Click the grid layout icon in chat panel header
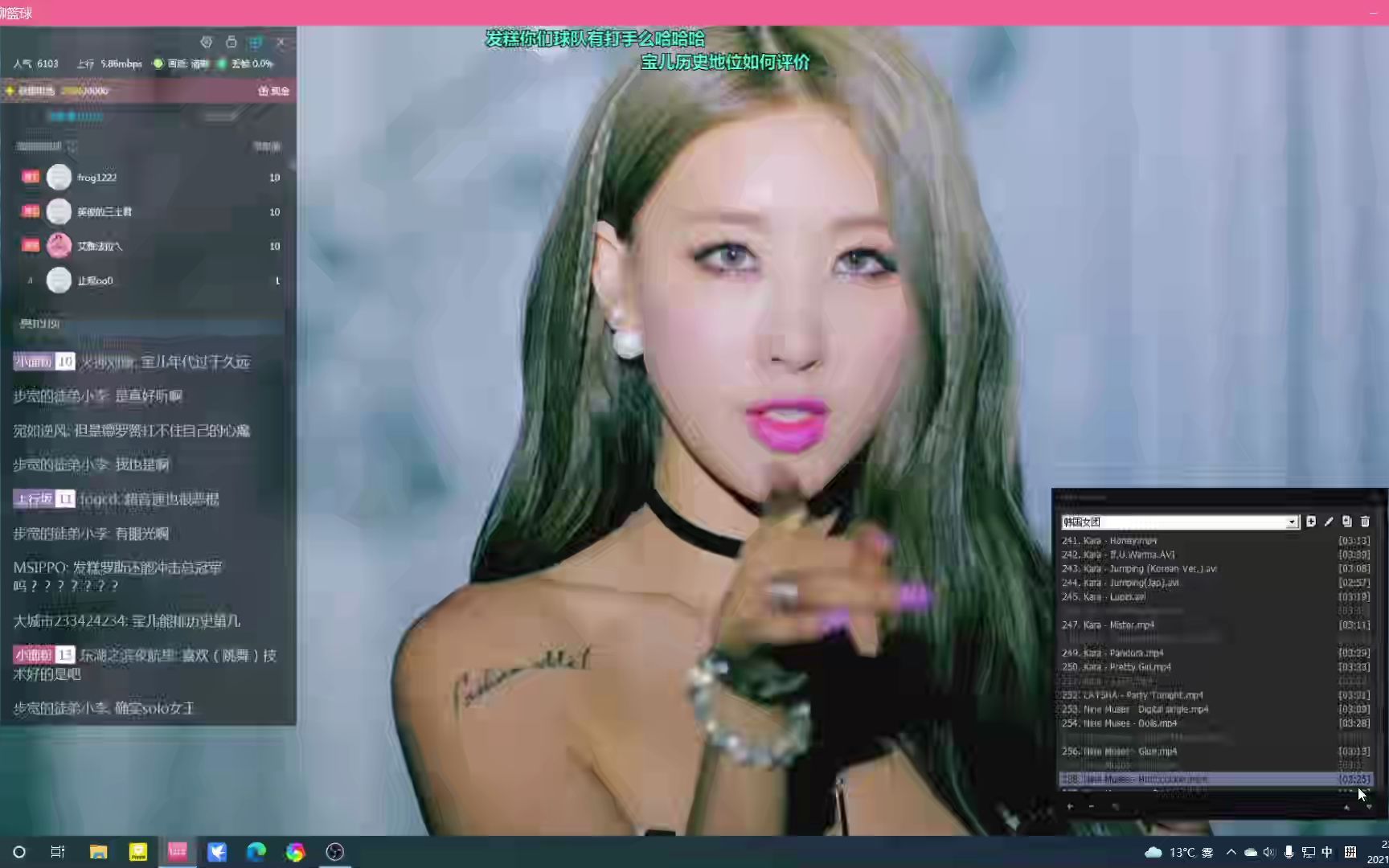1389x868 pixels. pos(256,42)
